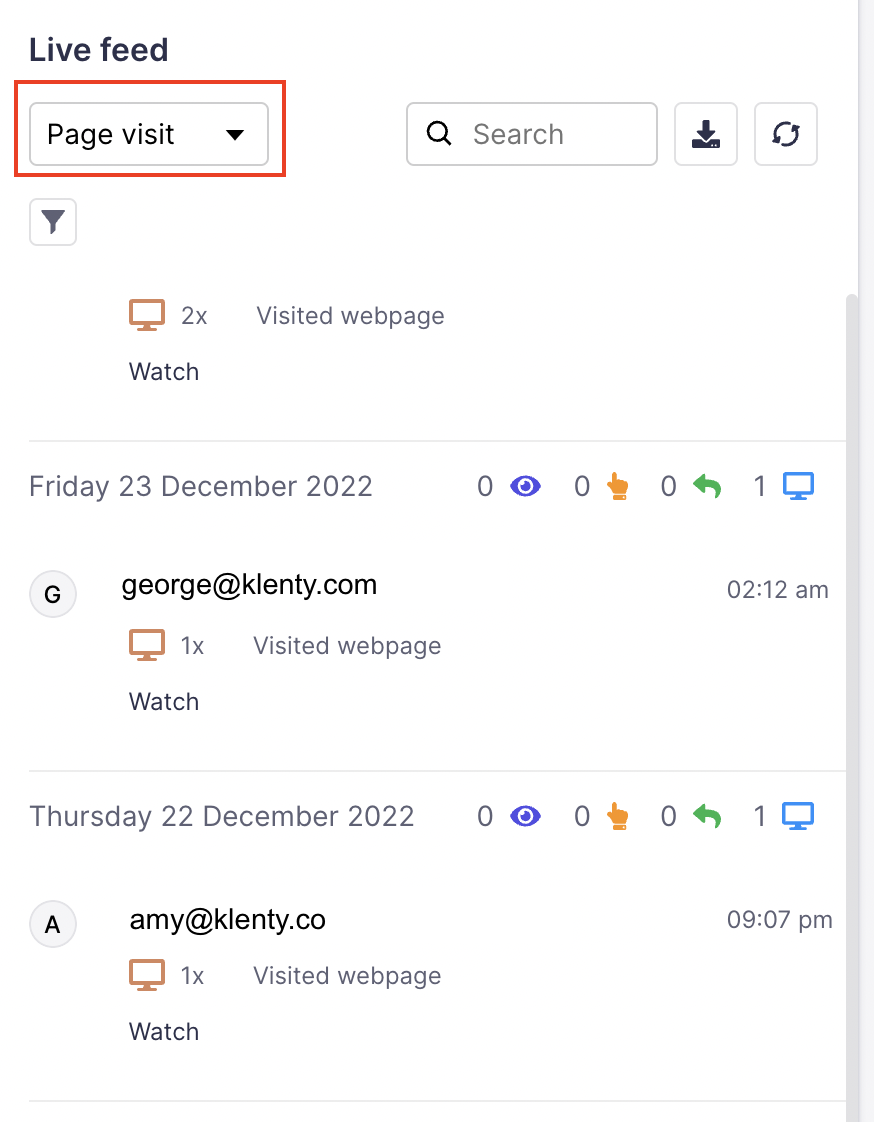This screenshot has height=1122, width=874.
Task: Click Watch under george@klenty.com
Action: tap(164, 702)
